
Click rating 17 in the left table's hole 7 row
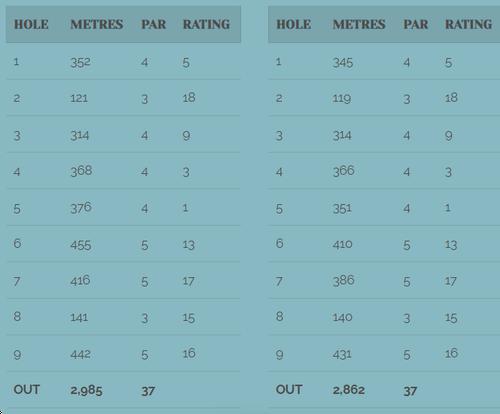click(189, 282)
